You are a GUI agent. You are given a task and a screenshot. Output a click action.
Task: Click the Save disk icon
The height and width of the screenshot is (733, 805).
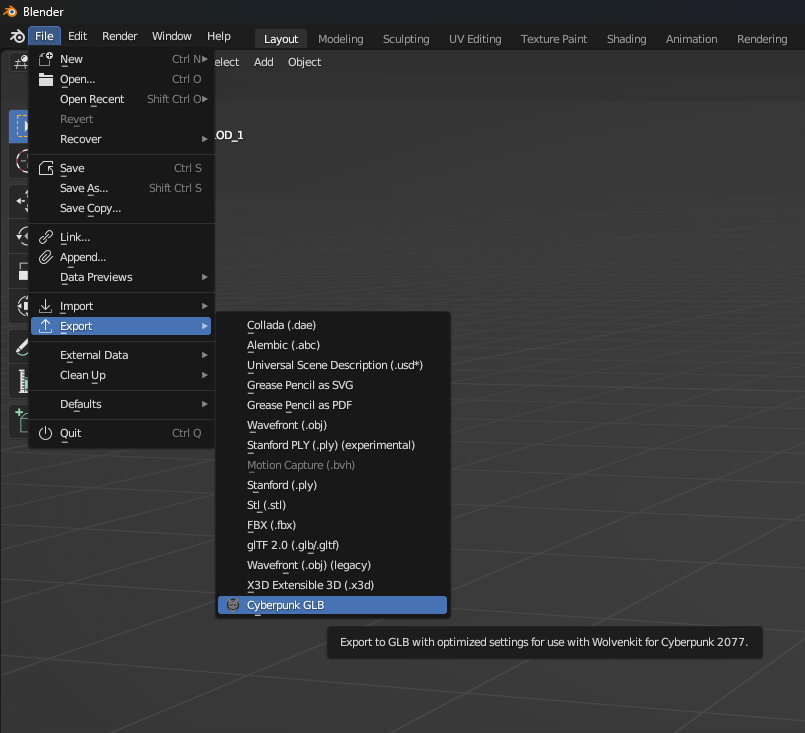(x=45, y=168)
